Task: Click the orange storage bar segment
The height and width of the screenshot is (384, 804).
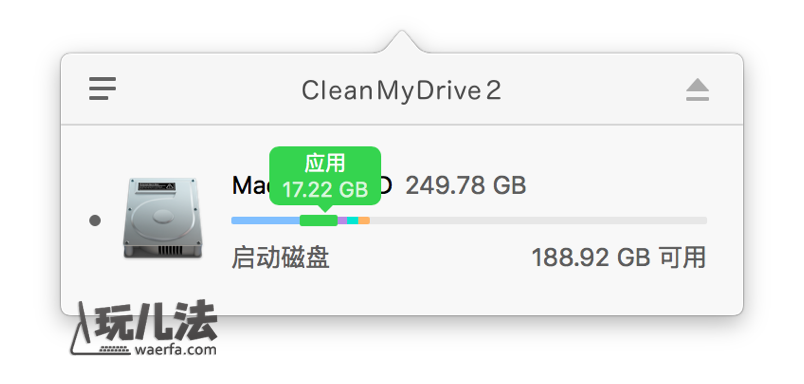Action: pyautogui.click(x=364, y=220)
